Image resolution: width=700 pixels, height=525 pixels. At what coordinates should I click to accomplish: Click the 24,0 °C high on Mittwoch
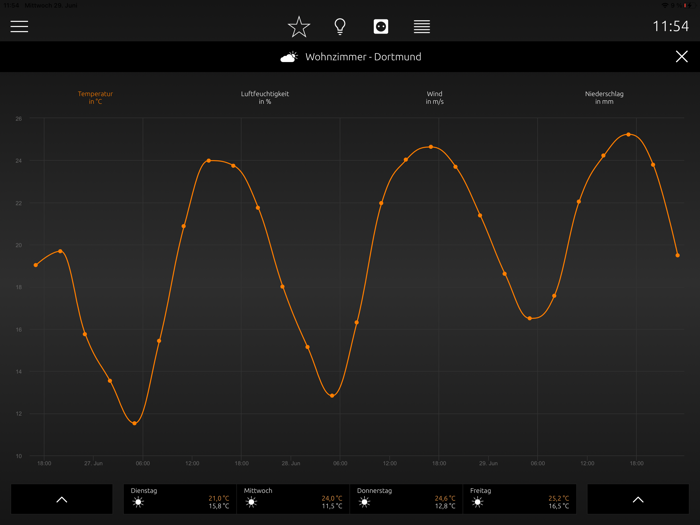332,498
